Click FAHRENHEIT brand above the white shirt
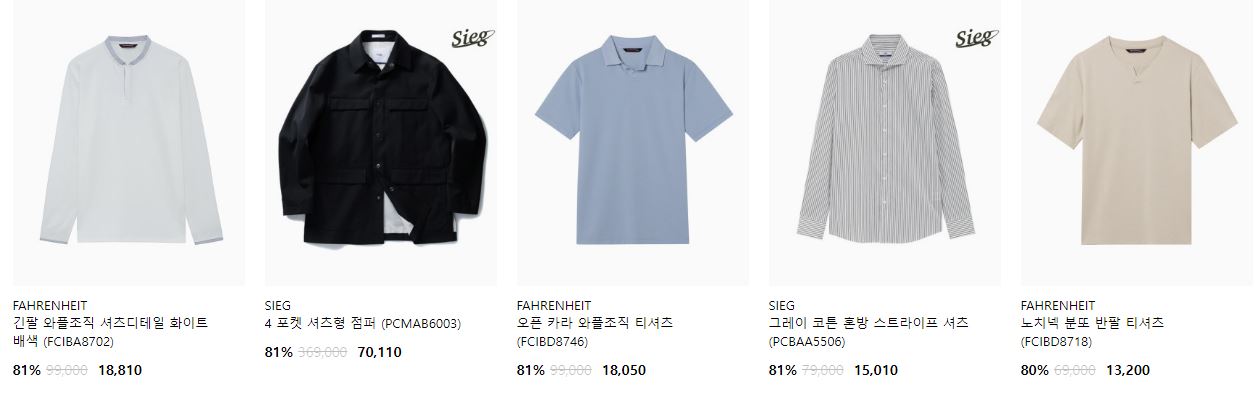1260x407 pixels. [x=52, y=305]
